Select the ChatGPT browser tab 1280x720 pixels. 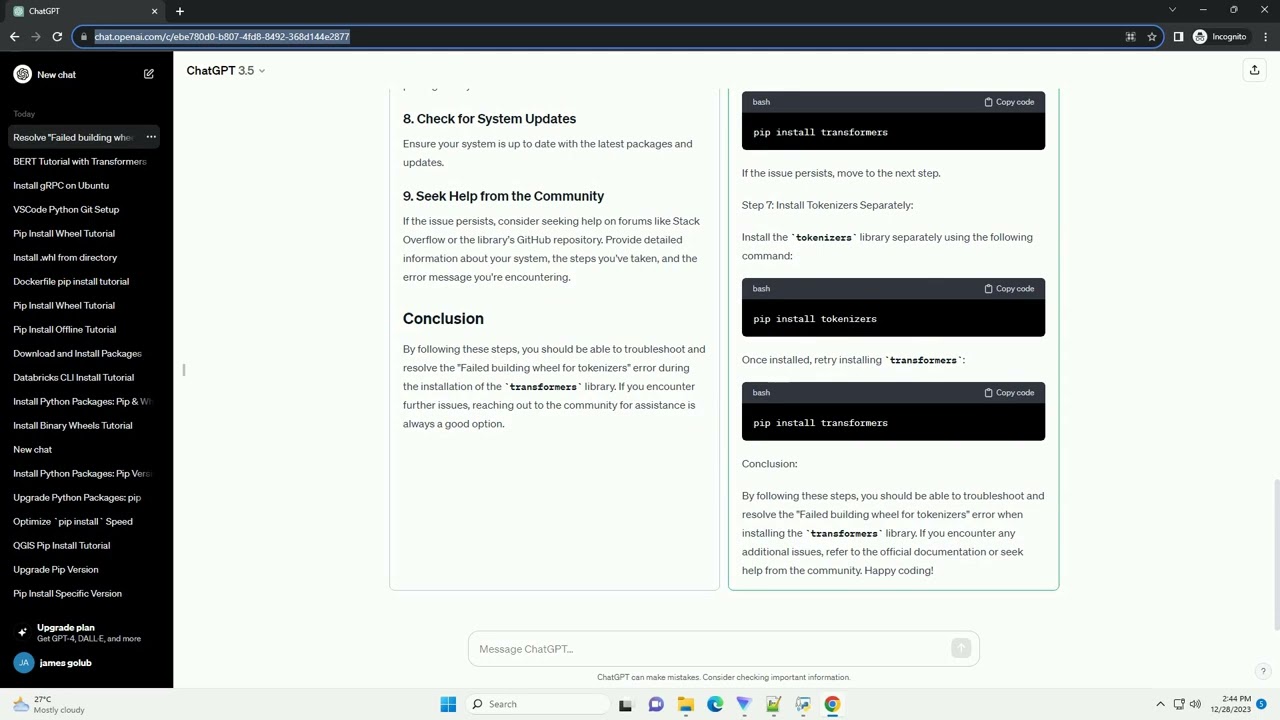tap(84, 11)
